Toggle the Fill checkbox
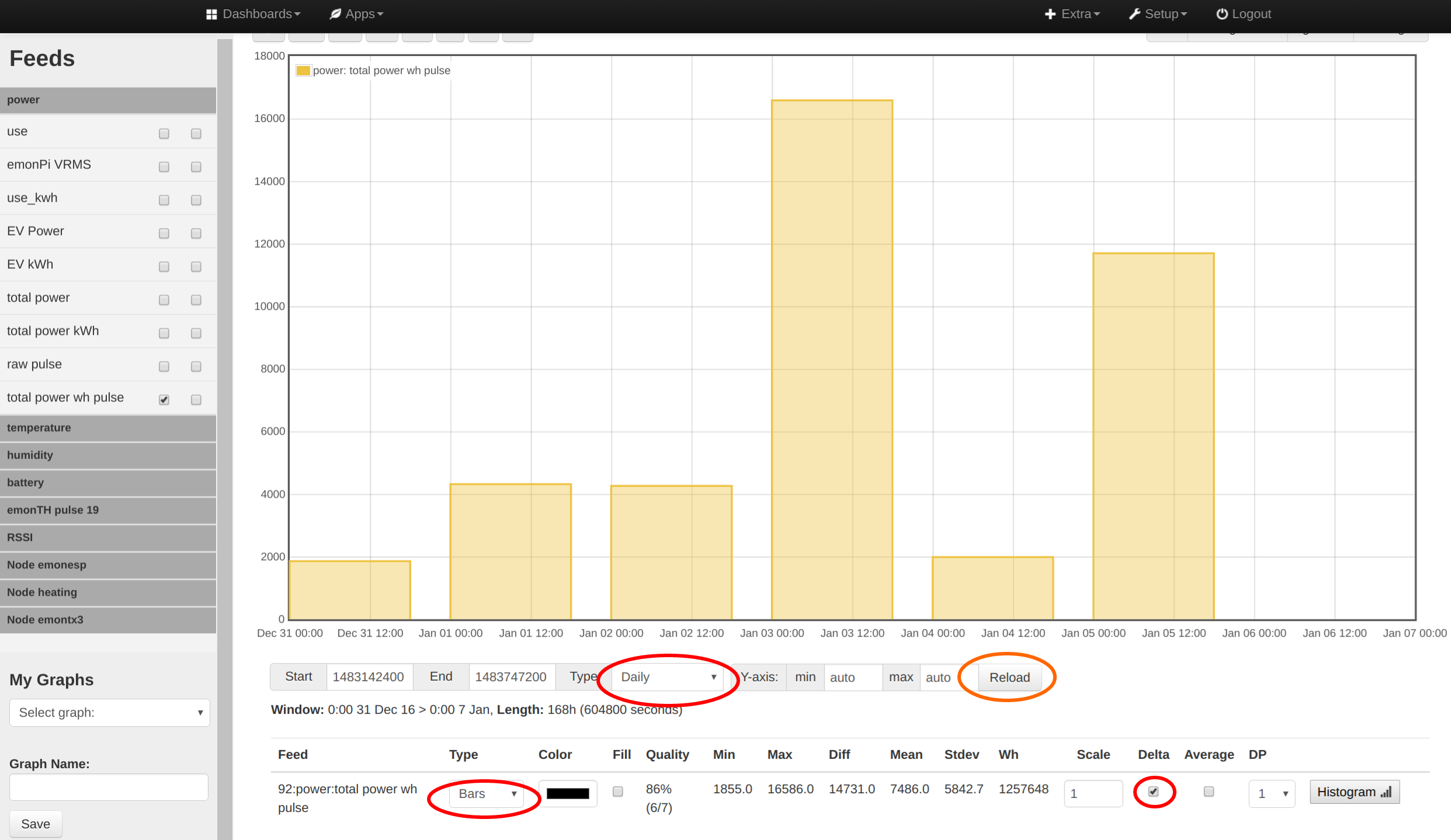 tap(618, 792)
